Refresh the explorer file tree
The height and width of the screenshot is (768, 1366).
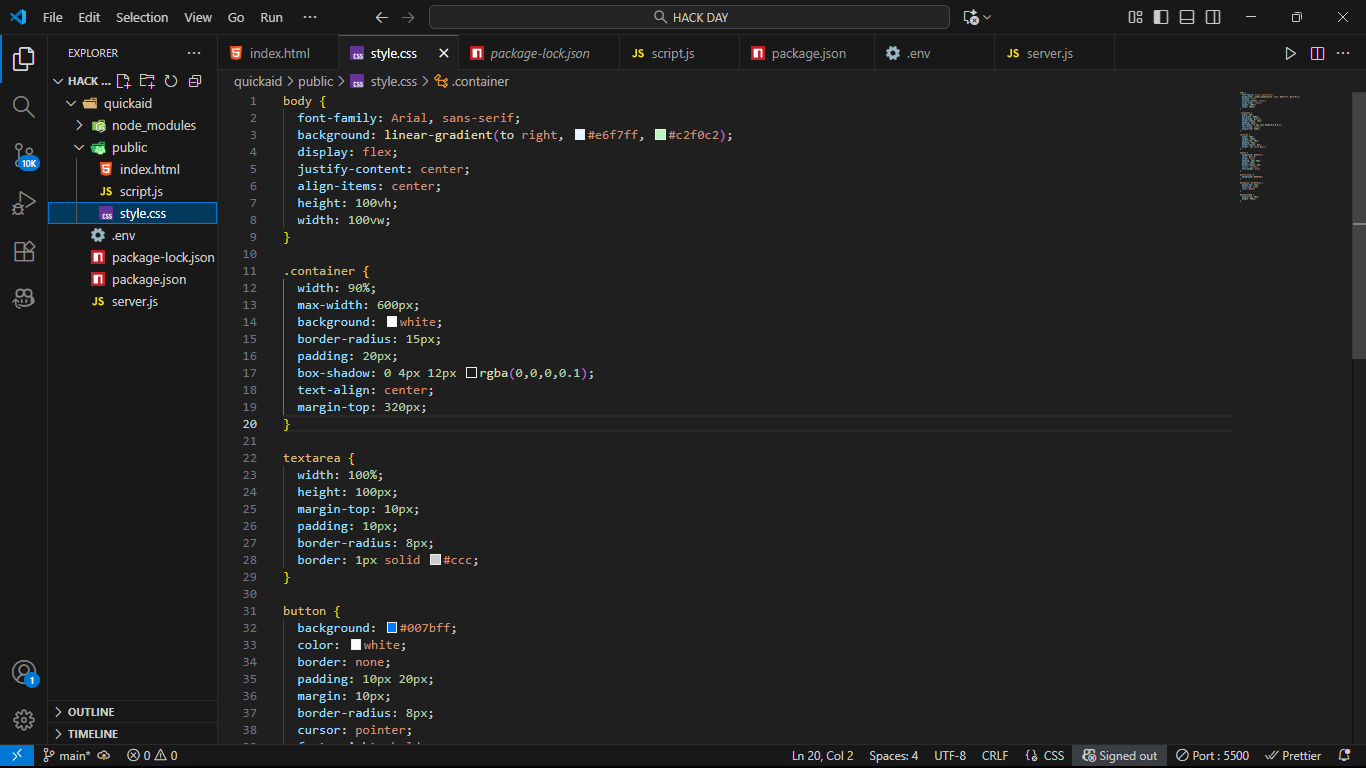(x=171, y=81)
